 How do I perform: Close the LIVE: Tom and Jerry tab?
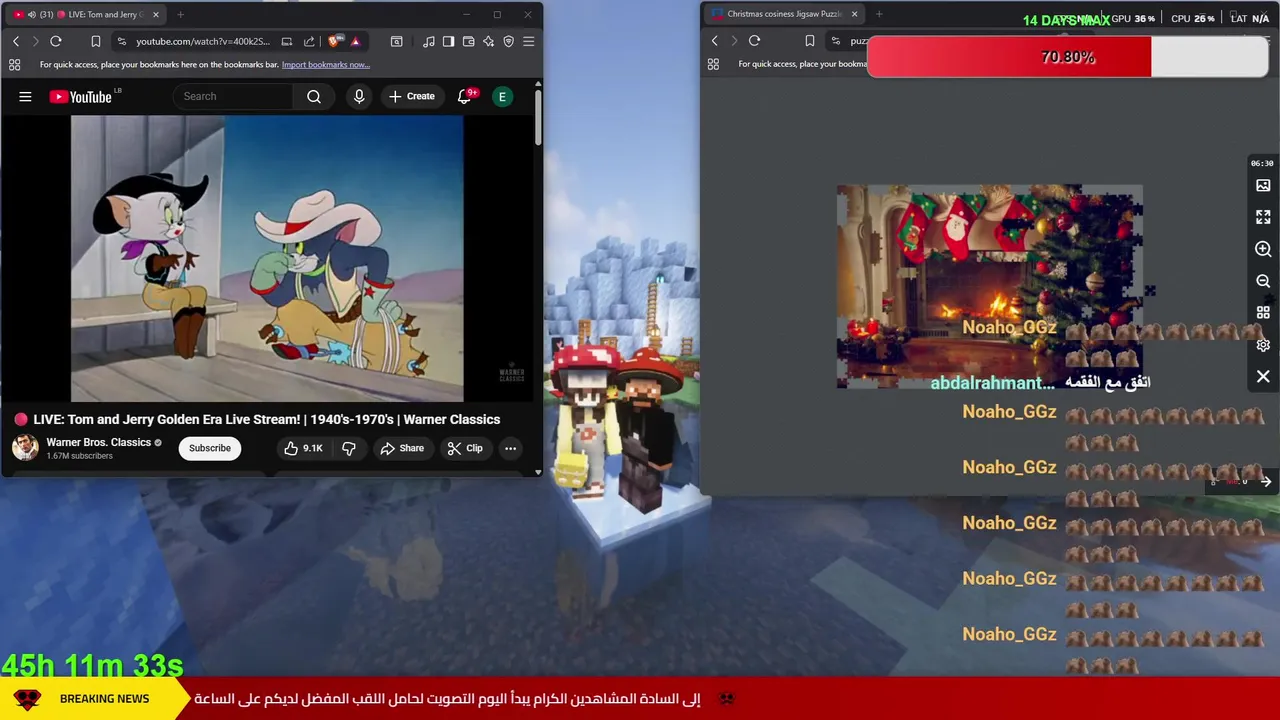click(x=156, y=15)
